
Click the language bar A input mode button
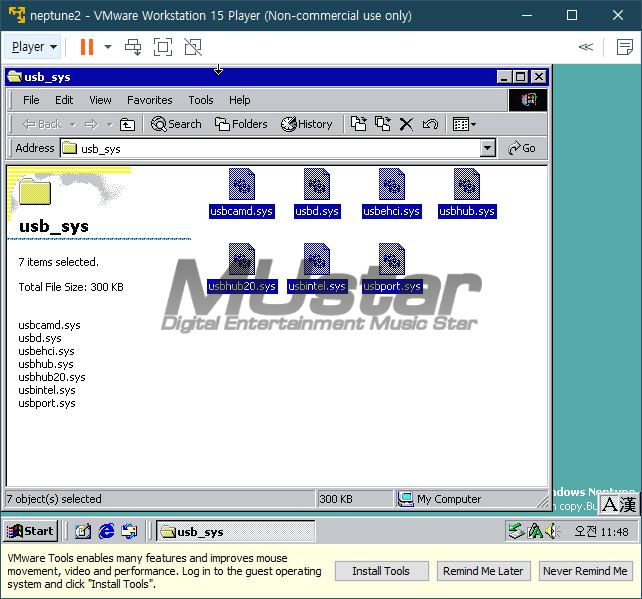609,504
